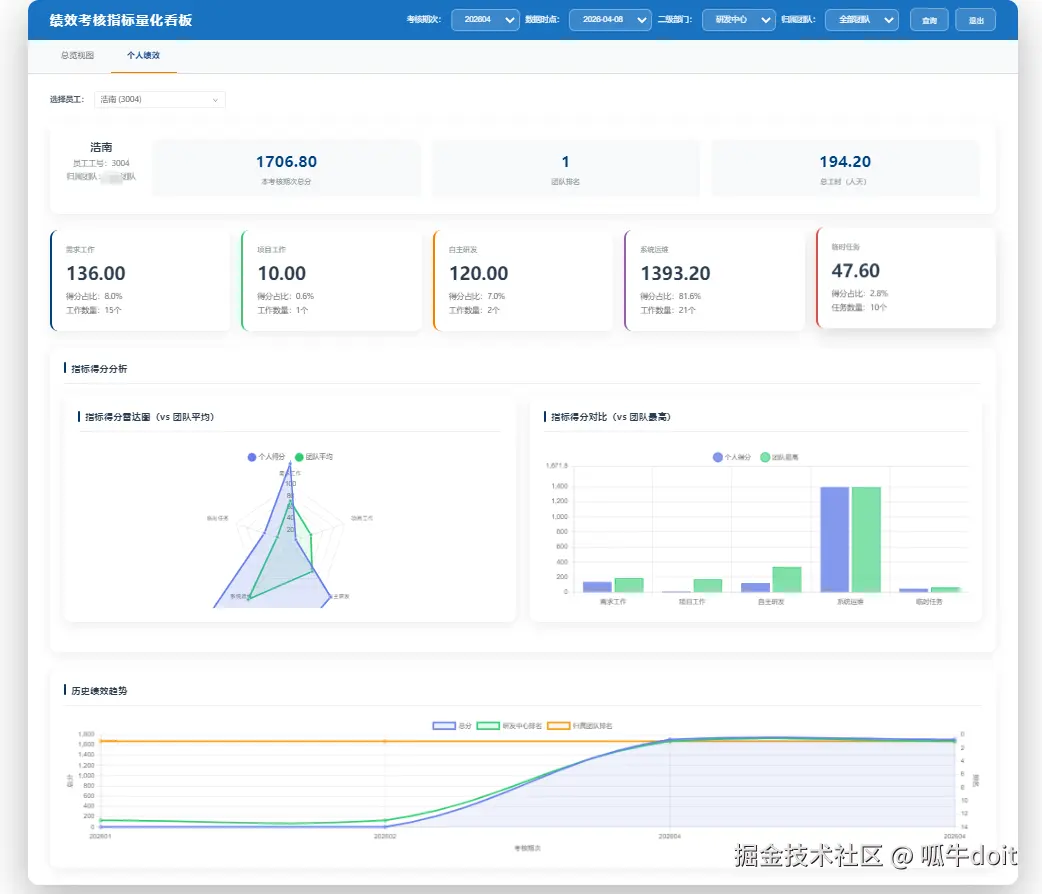The height and width of the screenshot is (894, 1042).
Task: Toggle 总分 series in trend chart legend
Action: coord(452,726)
